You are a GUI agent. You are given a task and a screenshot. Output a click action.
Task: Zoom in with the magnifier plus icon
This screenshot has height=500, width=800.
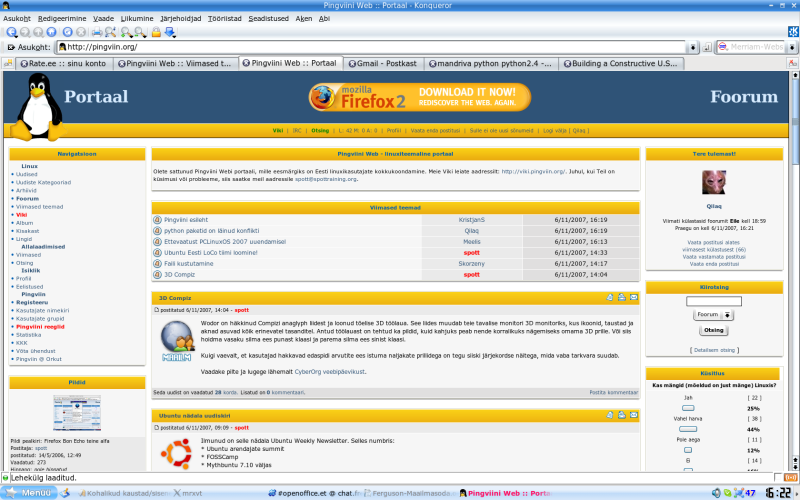coord(126,32)
